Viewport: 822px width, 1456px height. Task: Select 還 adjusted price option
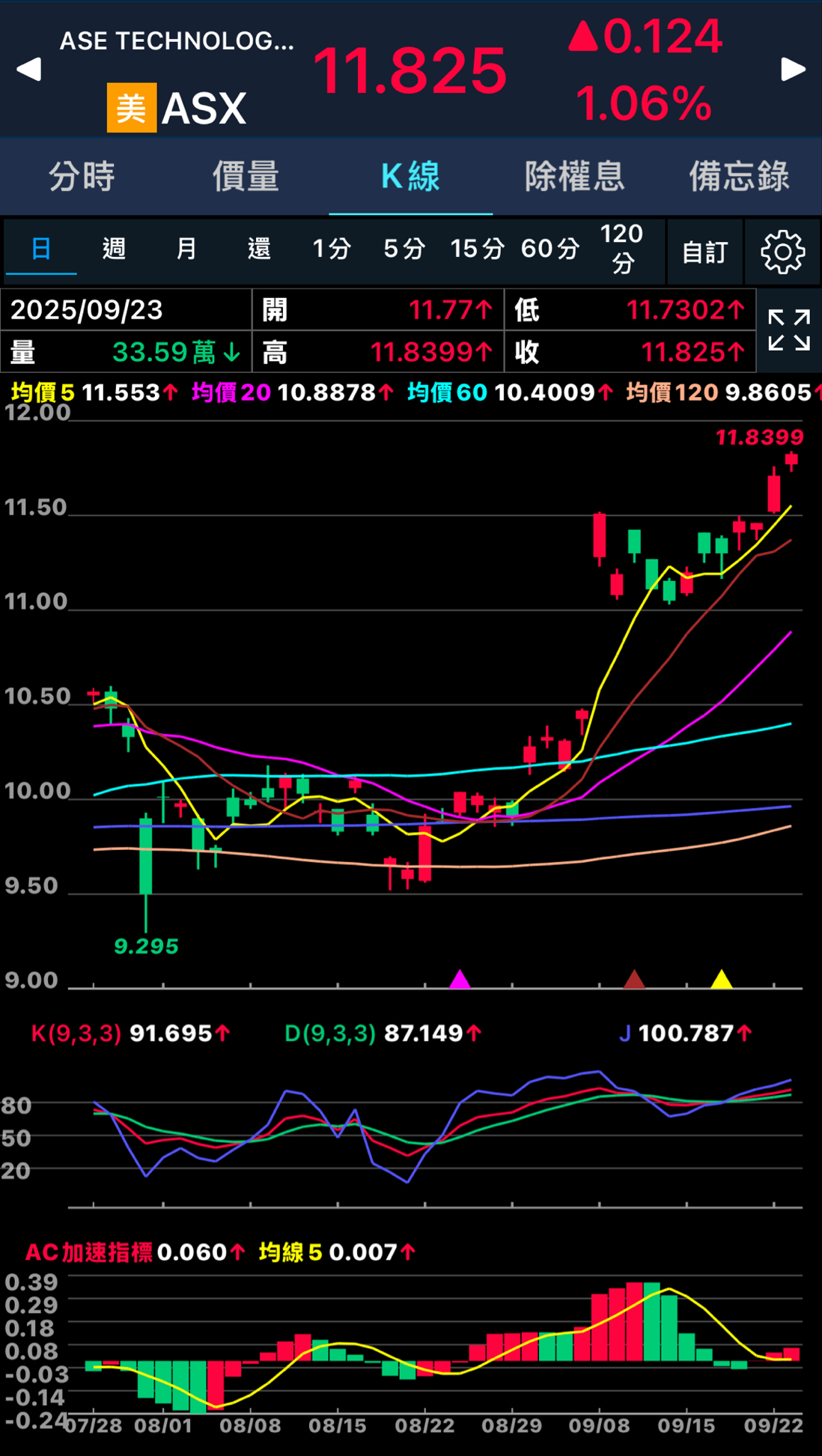259,249
